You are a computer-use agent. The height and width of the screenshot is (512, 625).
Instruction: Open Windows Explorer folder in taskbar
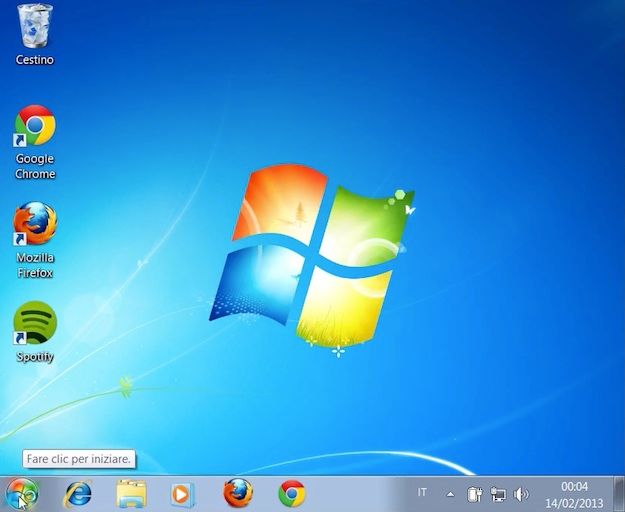click(131, 494)
